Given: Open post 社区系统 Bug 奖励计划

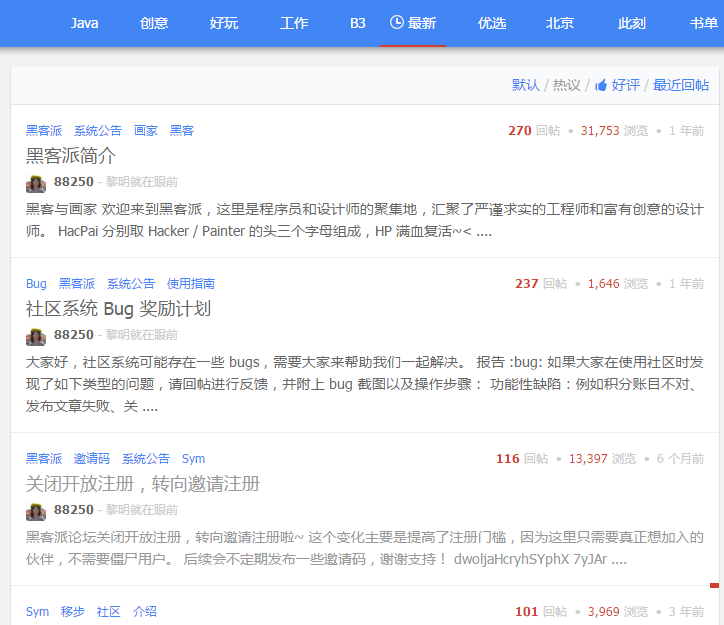Looking at the screenshot, I should point(118,308).
